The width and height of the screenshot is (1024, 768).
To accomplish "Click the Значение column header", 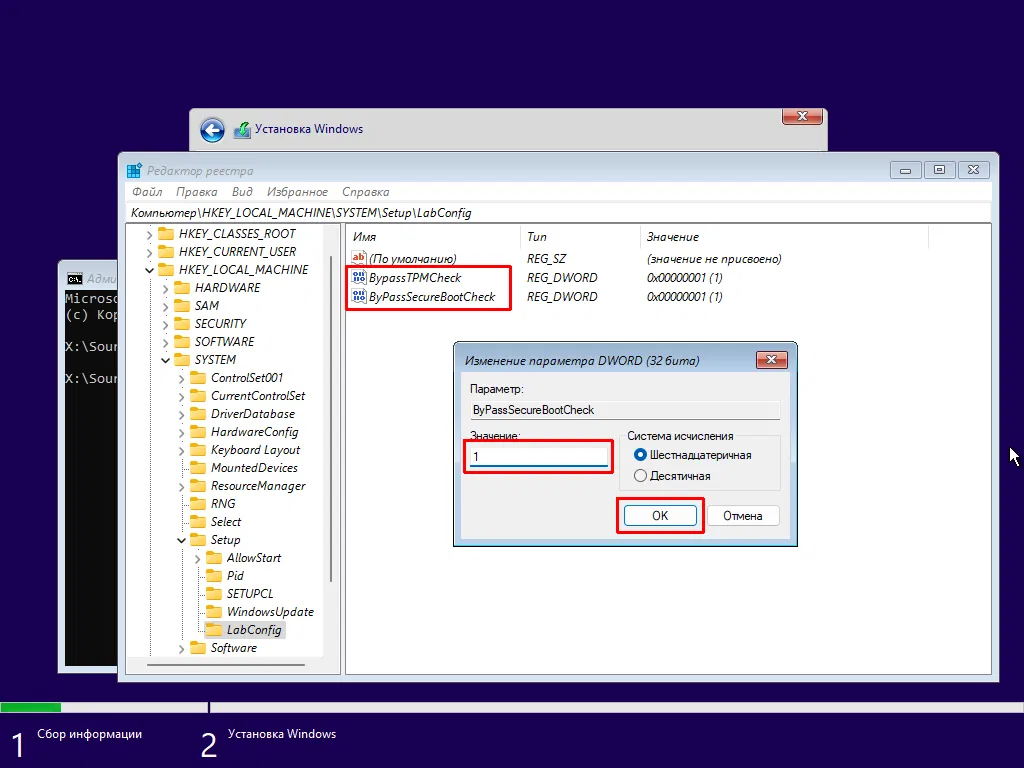I will pyautogui.click(x=784, y=237).
